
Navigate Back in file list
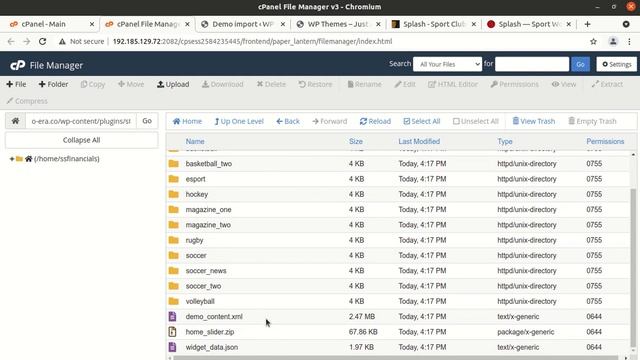point(288,121)
